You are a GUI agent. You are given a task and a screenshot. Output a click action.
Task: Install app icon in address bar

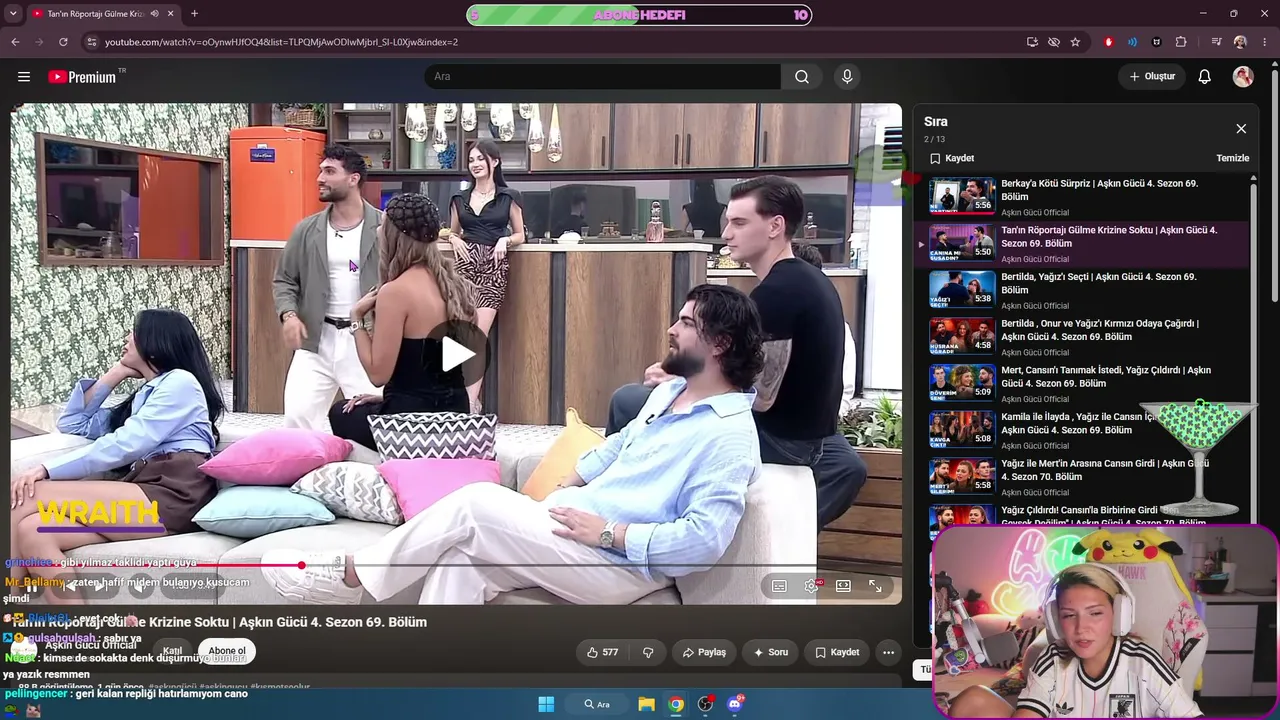pos(1032,42)
